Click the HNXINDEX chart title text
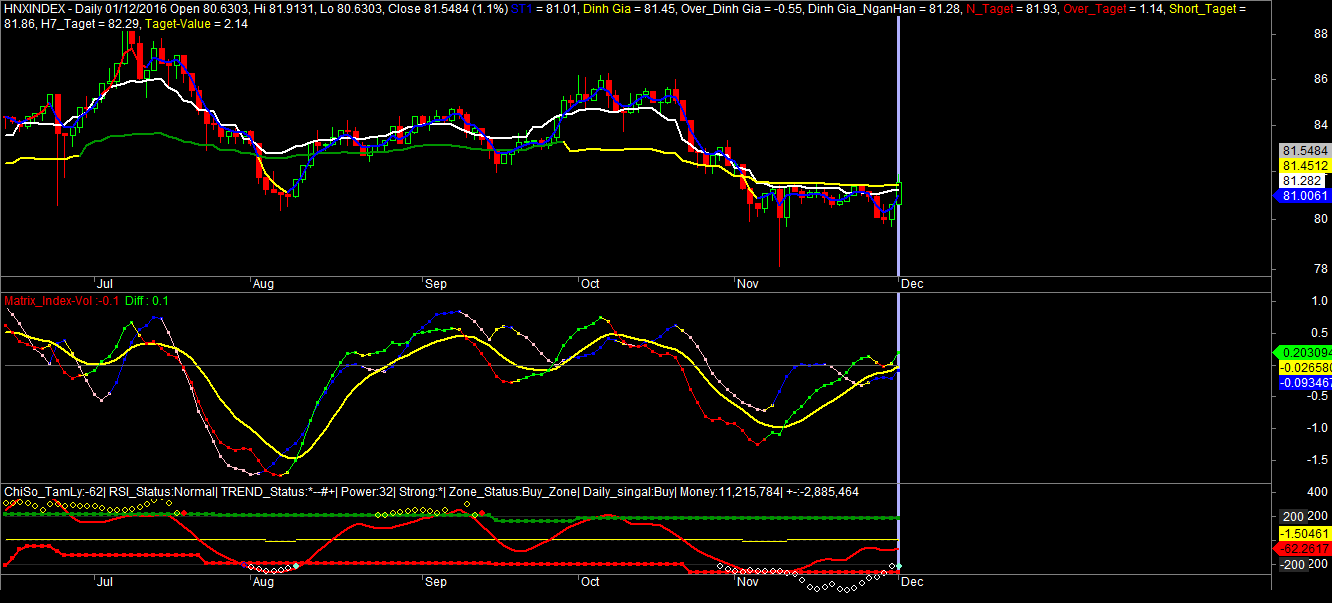Viewport: 1332px width, 603px height. (x=34, y=8)
